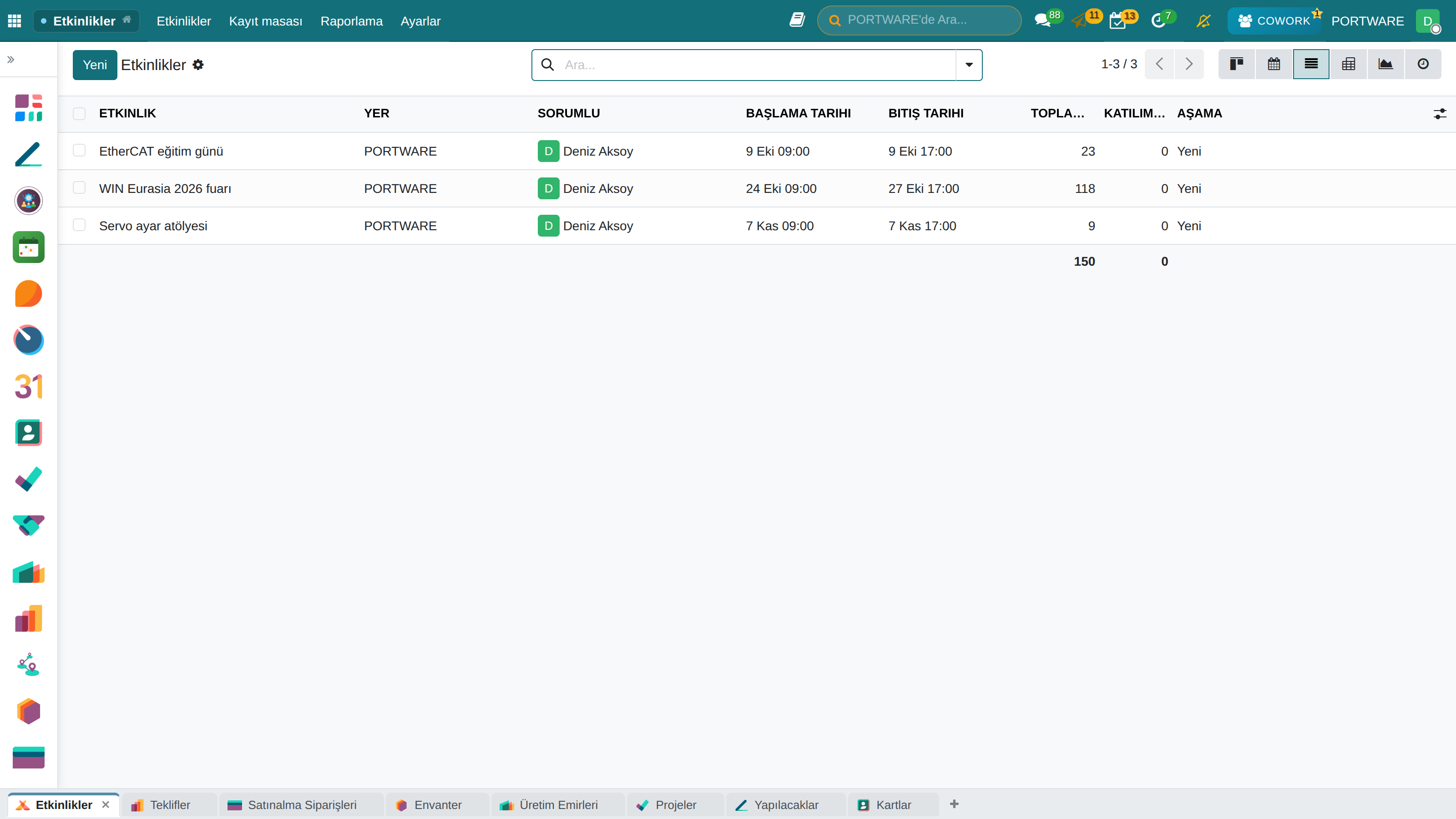
Task: Close the Etkinlikler bottom tab
Action: click(106, 804)
